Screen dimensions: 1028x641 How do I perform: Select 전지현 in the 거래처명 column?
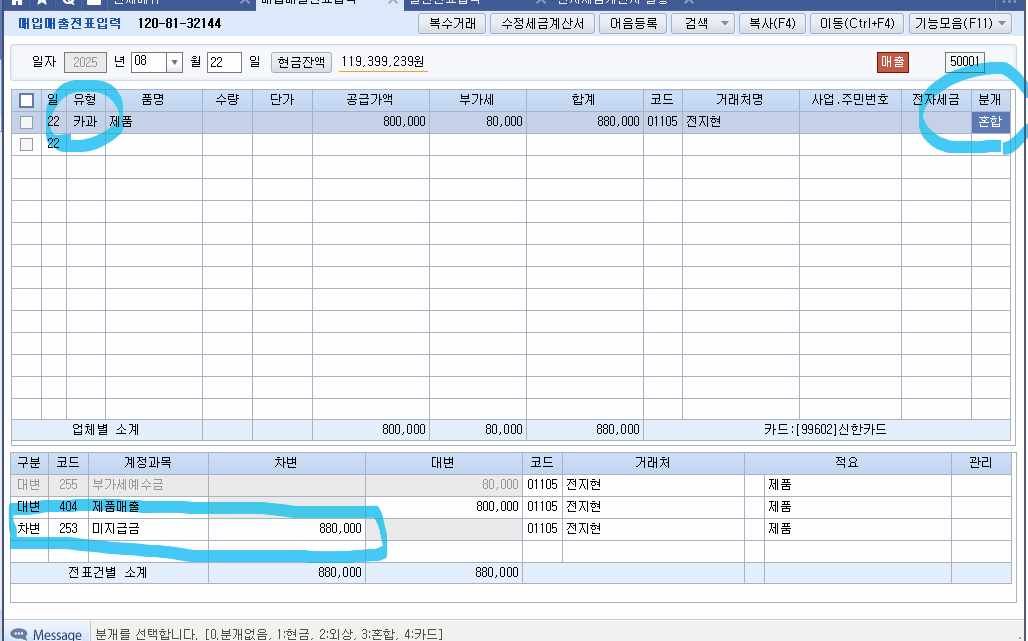[740, 122]
